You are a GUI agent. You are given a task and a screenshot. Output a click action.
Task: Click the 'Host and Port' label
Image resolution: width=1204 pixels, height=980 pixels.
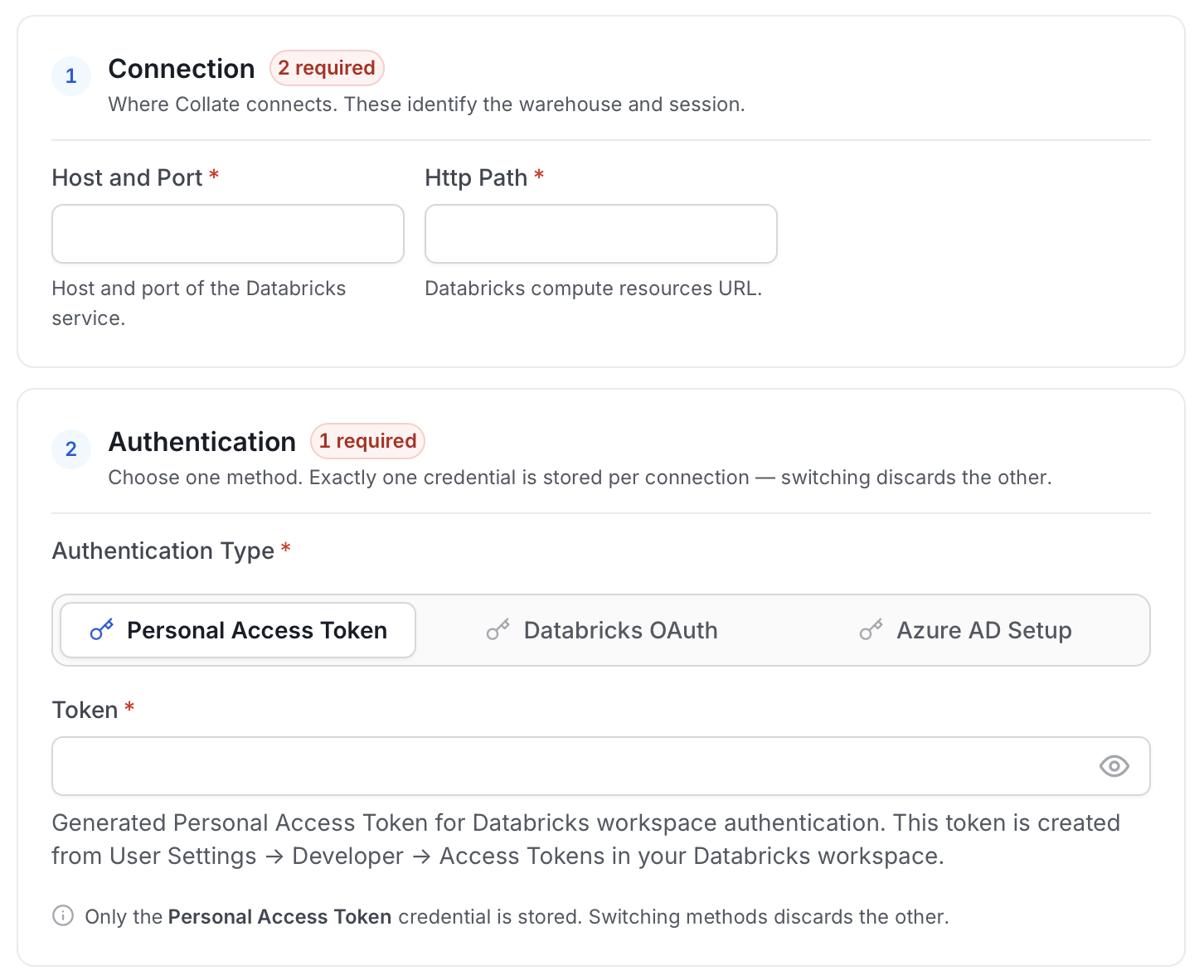pos(127,177)
